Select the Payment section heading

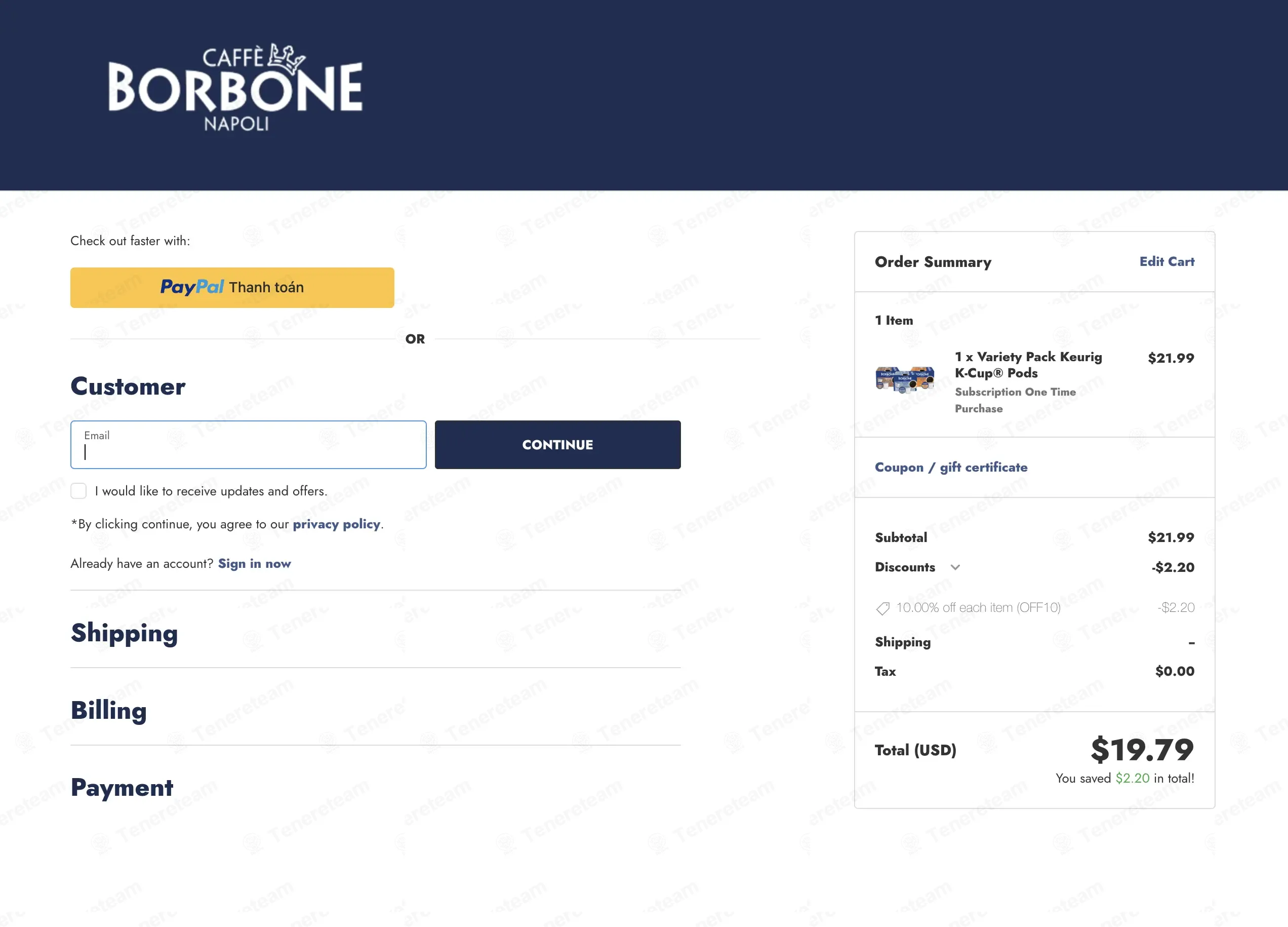point(122,788)
